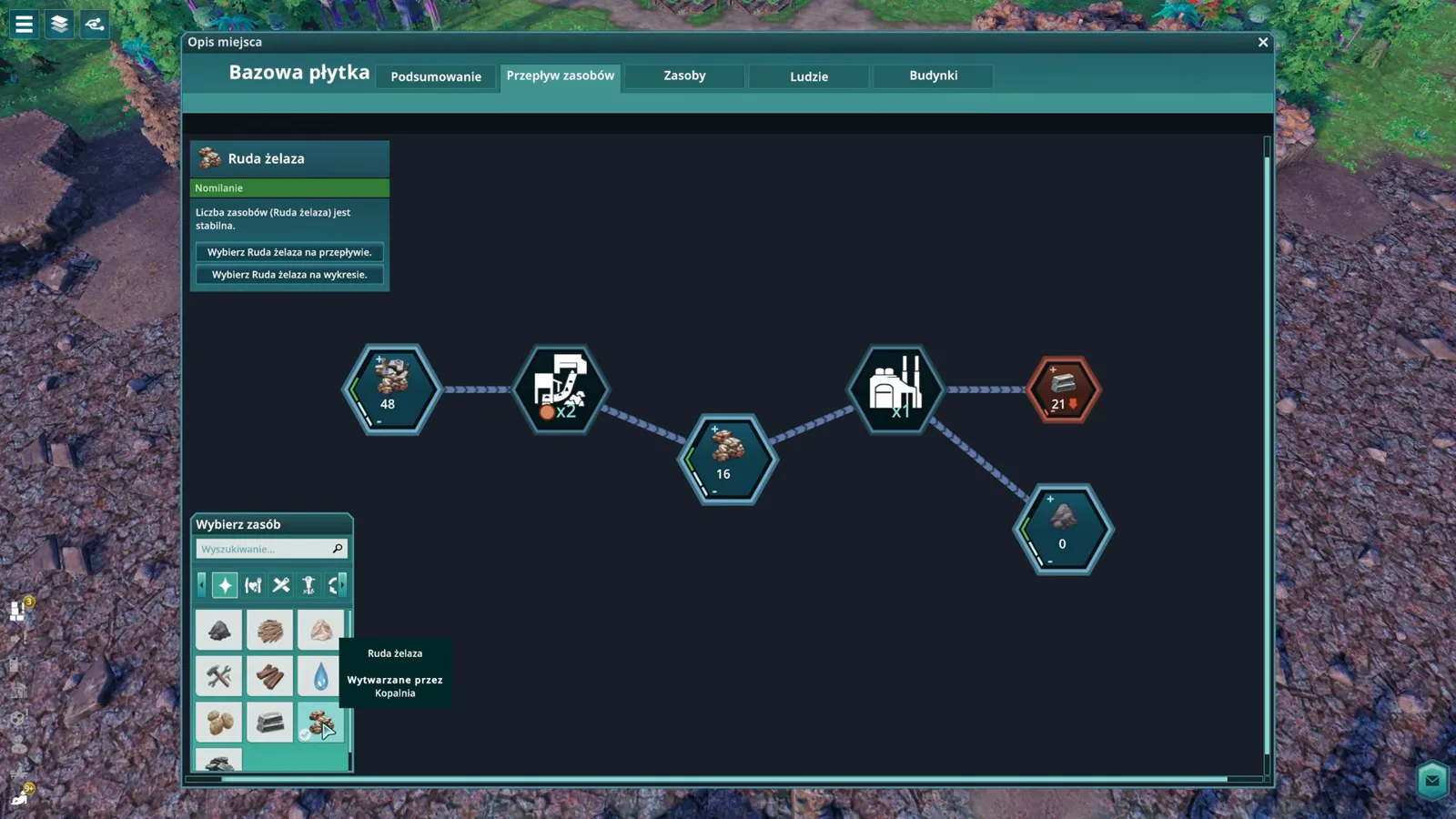Click Wybierz Ruda żelaza na wykresie button
The width and height of the screenshot is (1456, 819).
point(289,275)
